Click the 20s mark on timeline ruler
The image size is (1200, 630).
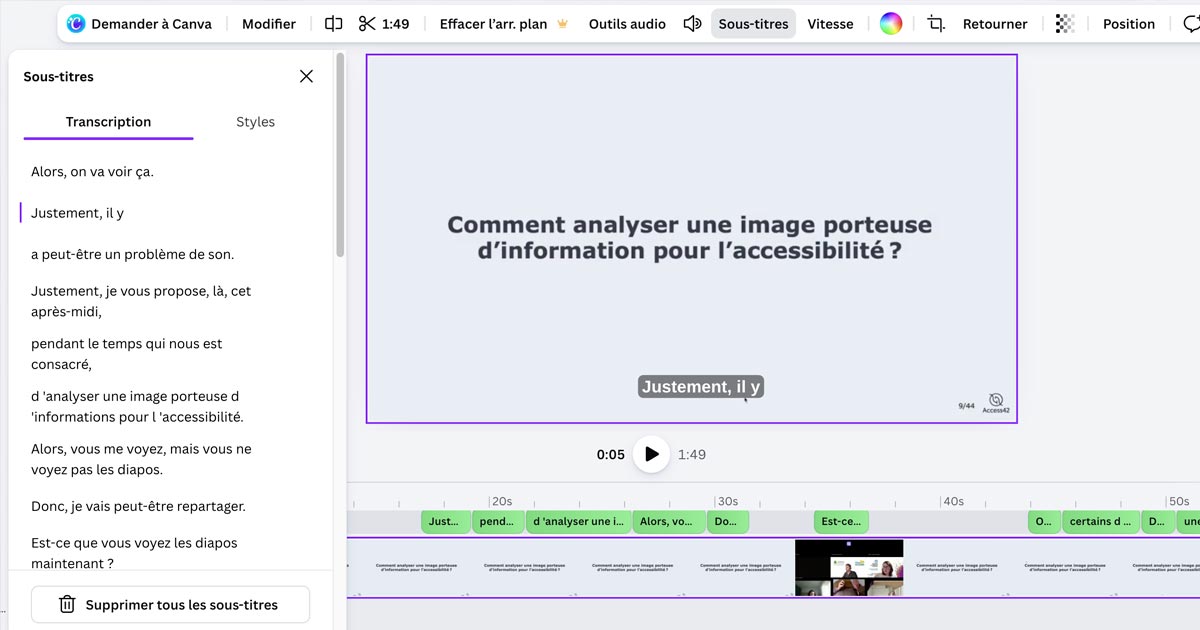(x=501, y=501)
